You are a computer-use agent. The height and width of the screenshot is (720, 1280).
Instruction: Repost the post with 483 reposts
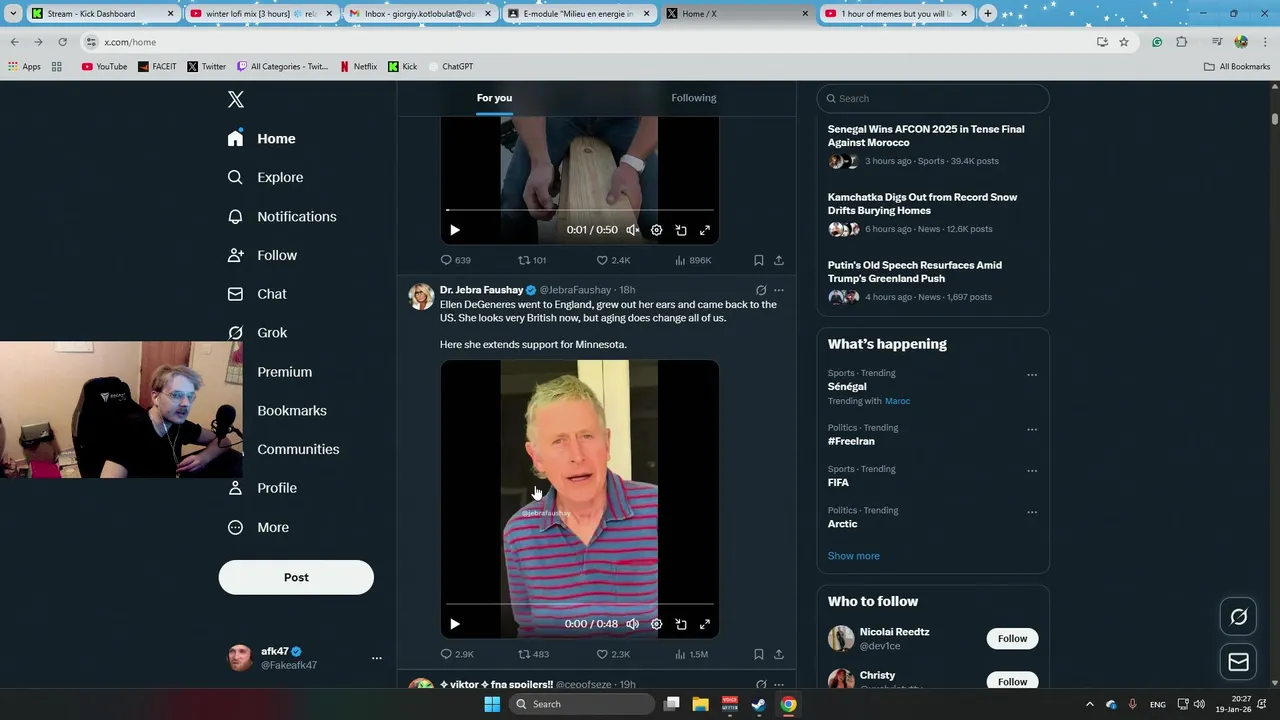[x=533, y=654]
